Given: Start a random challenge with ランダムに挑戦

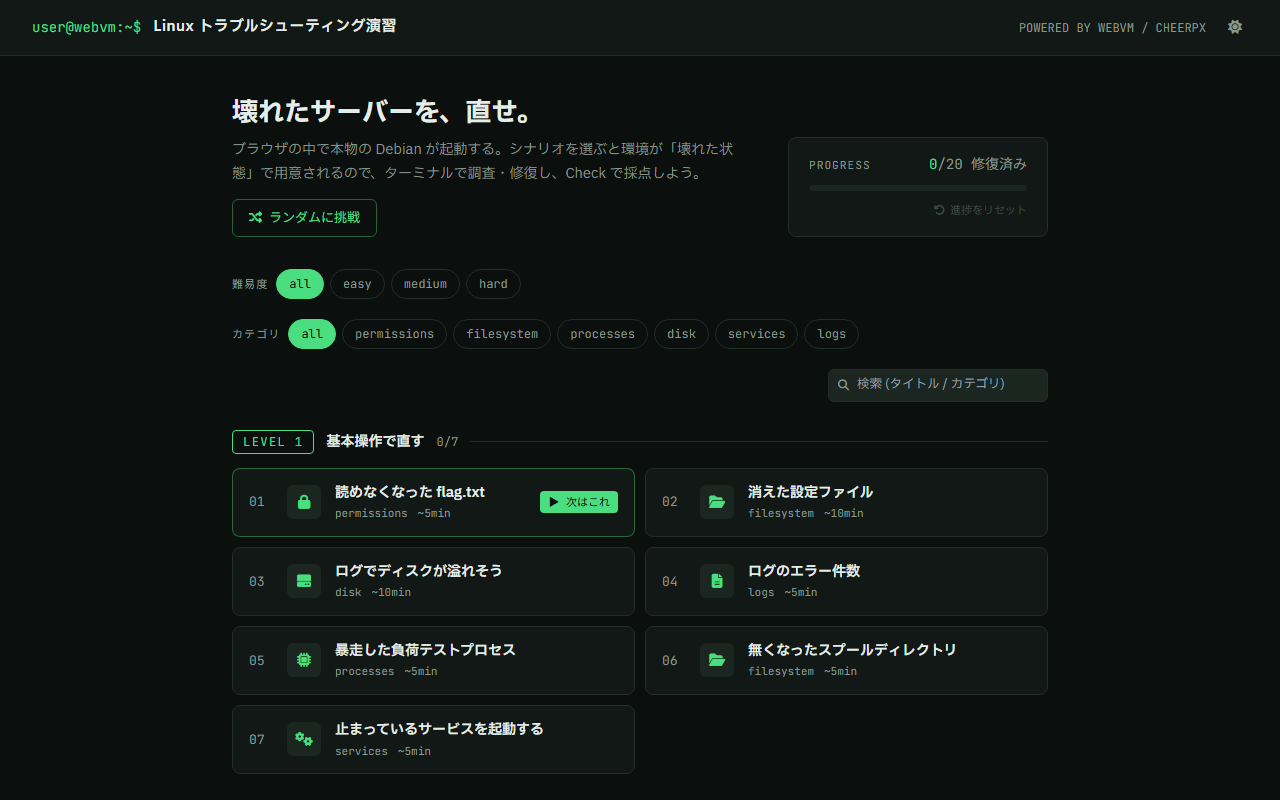Looking at the screenshot, I should pos(304,218).
